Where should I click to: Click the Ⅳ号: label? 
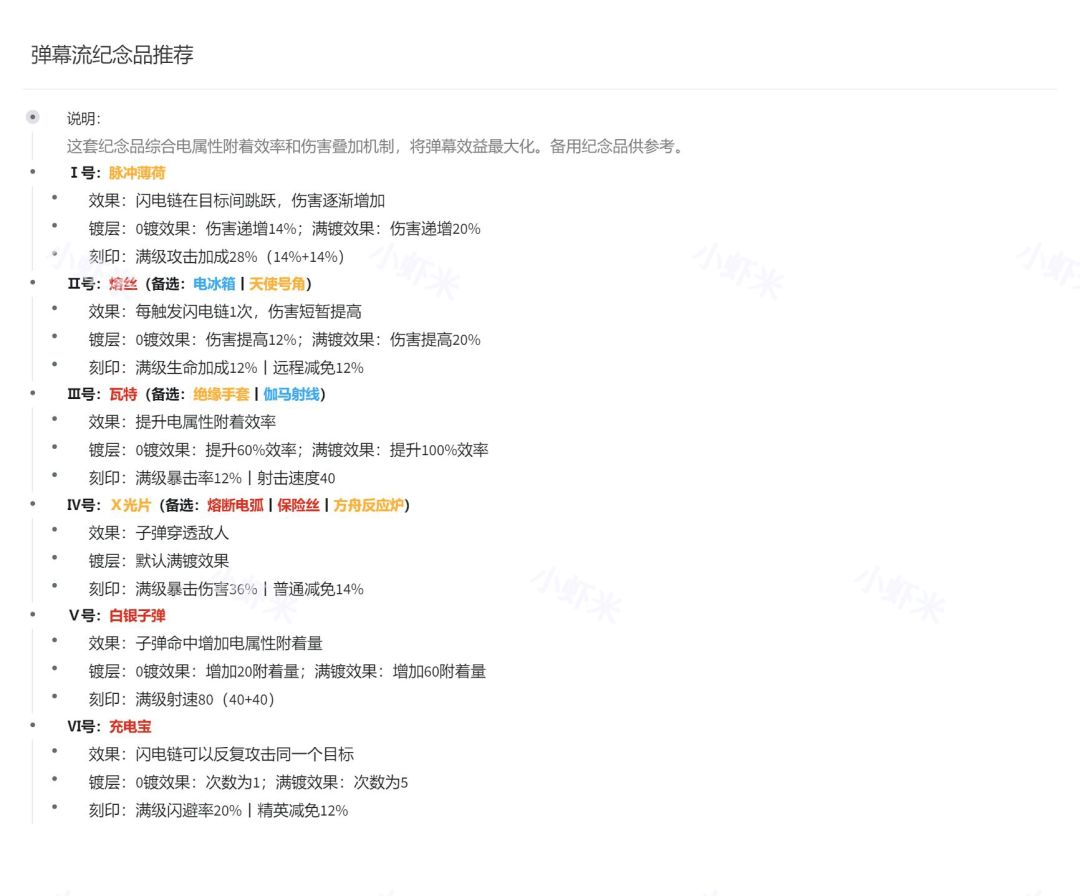pos(84,506)
